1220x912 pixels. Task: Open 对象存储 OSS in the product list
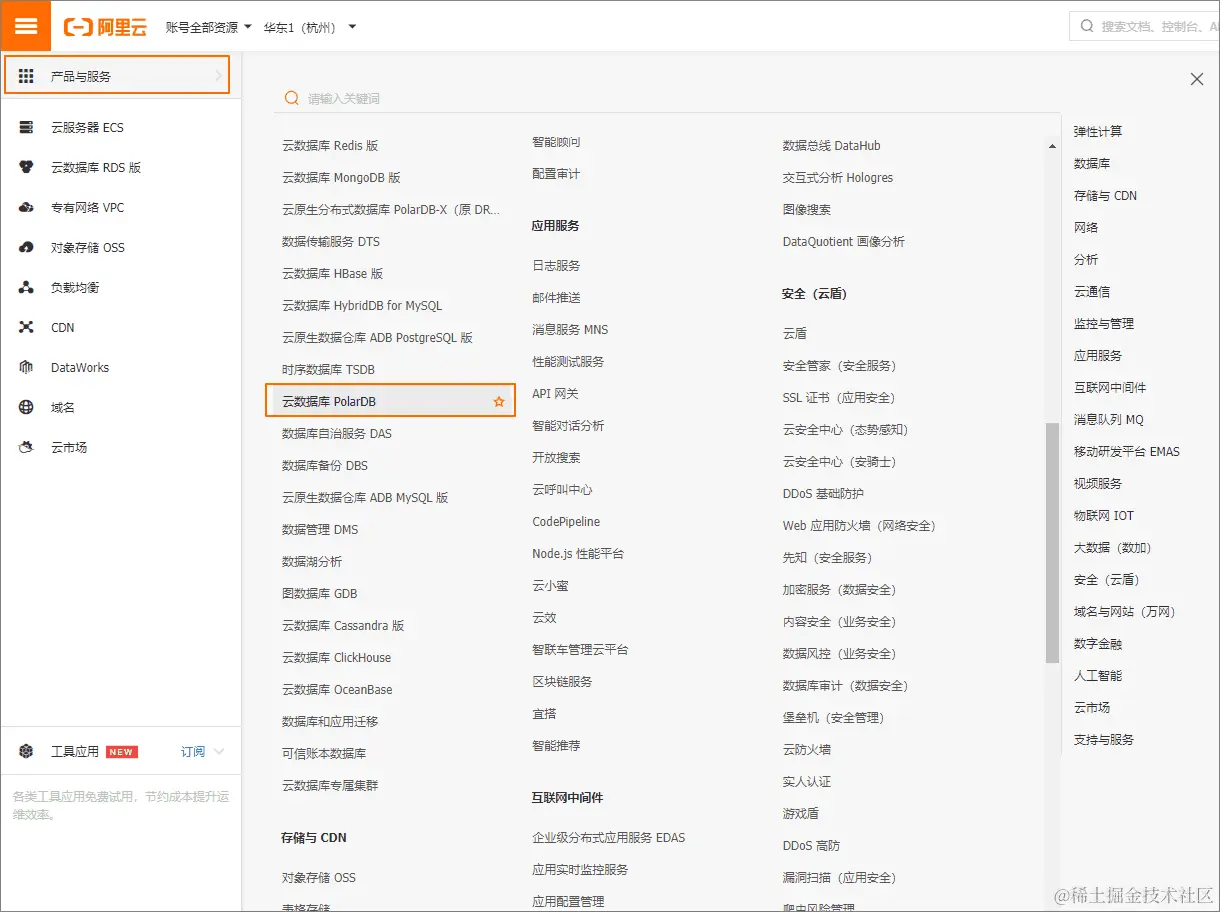pos(319,877)
